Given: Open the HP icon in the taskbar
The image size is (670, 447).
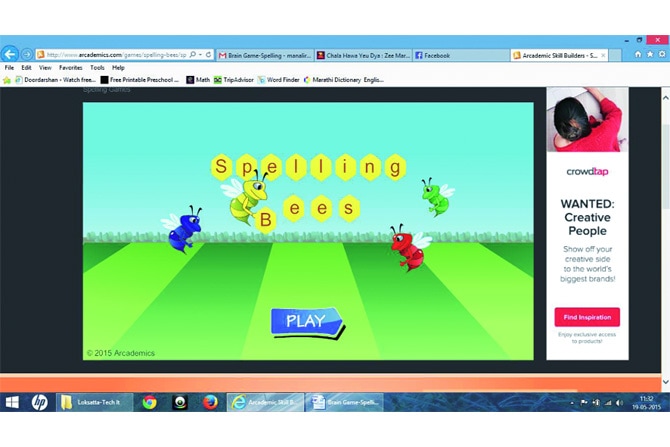Looking at the screenshot, I should coord(39,402).
